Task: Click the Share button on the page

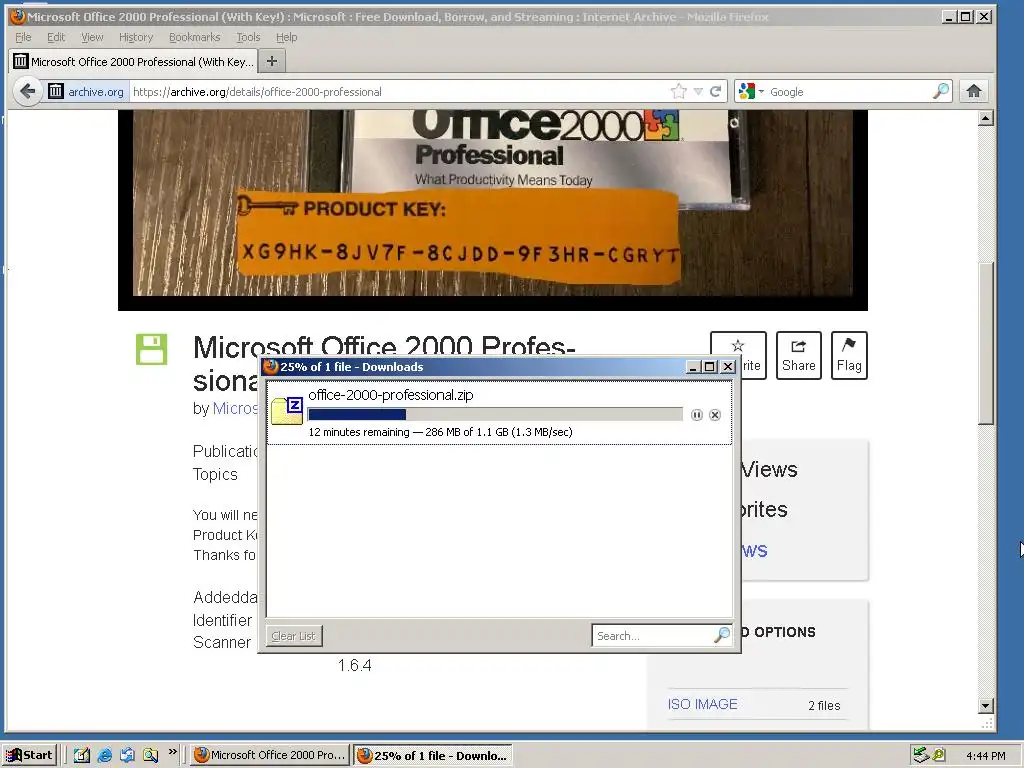Action: click(x=799, y=355)
